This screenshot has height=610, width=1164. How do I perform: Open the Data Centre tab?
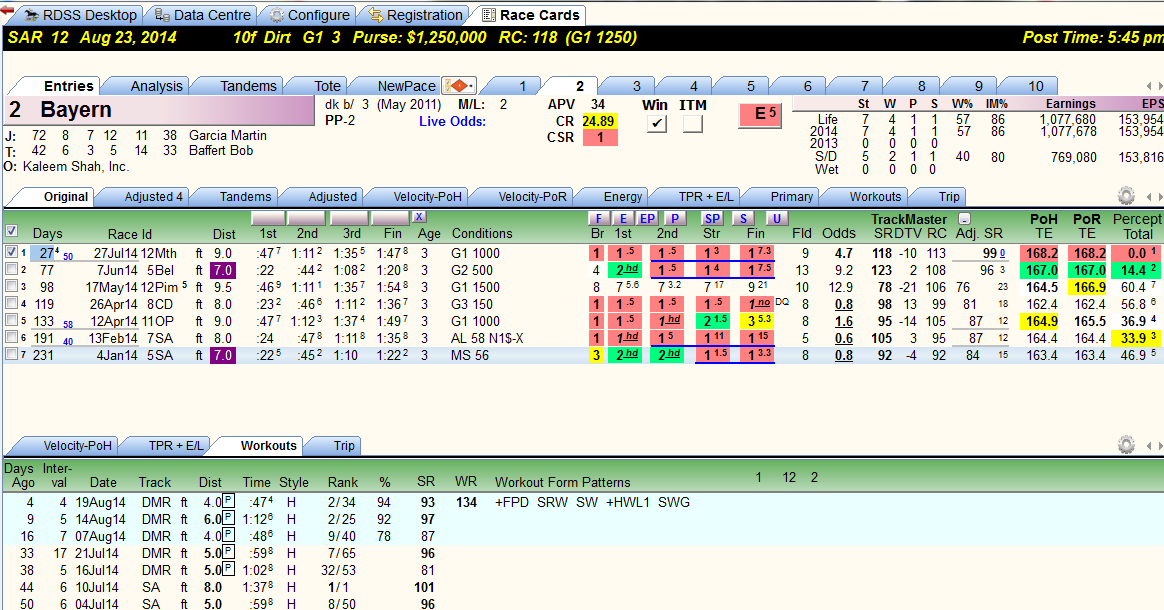pos(203,15)
